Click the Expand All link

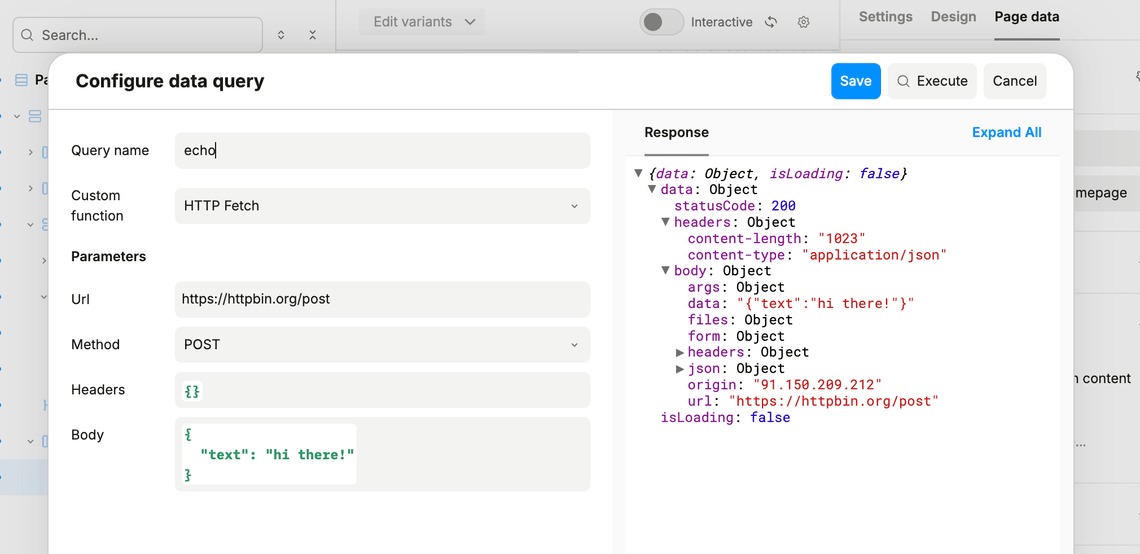1006,132
